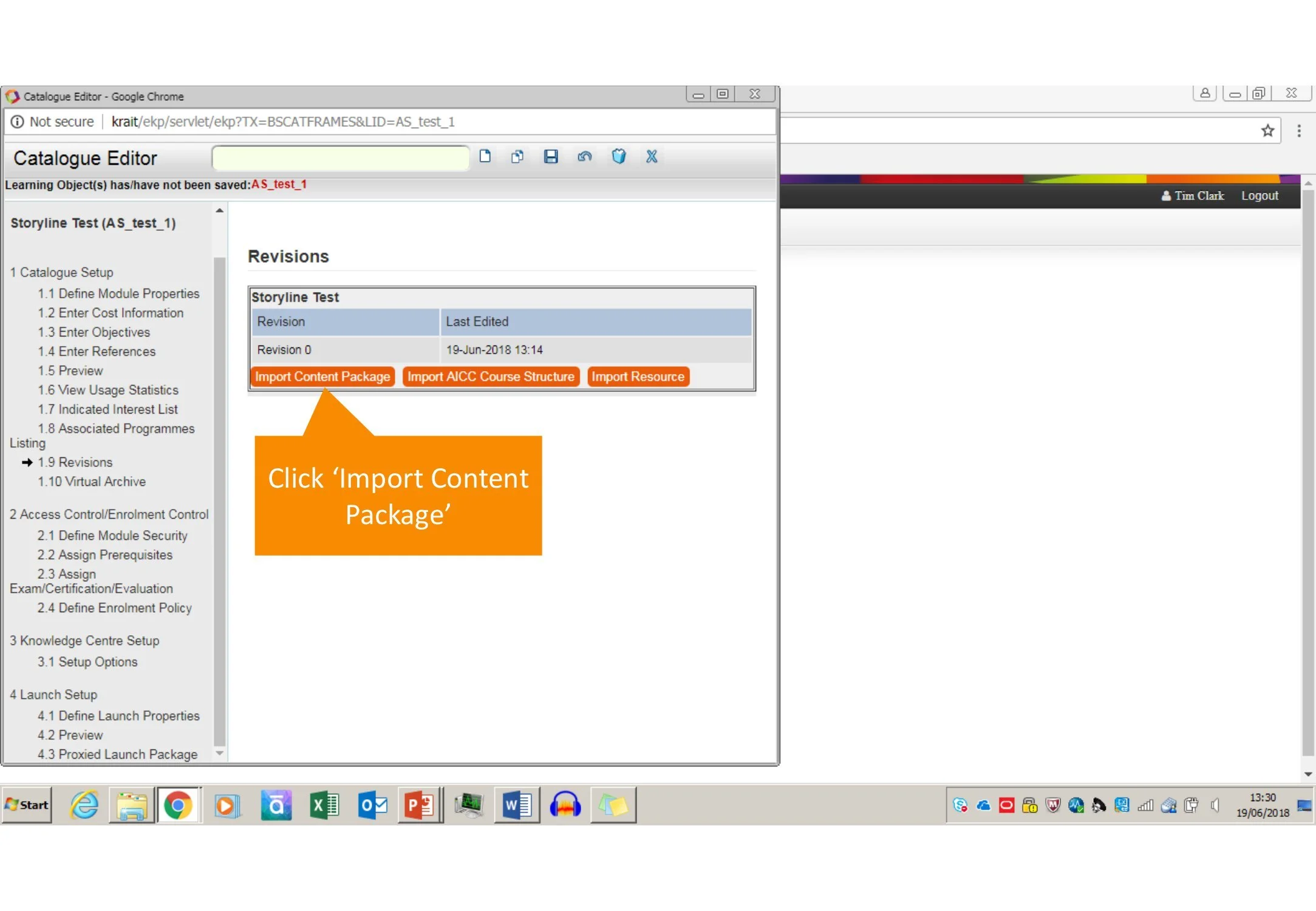Click the blue X close icon in toolbar
This screenshot has width=1316, height=911.
[x=652, y=157]
